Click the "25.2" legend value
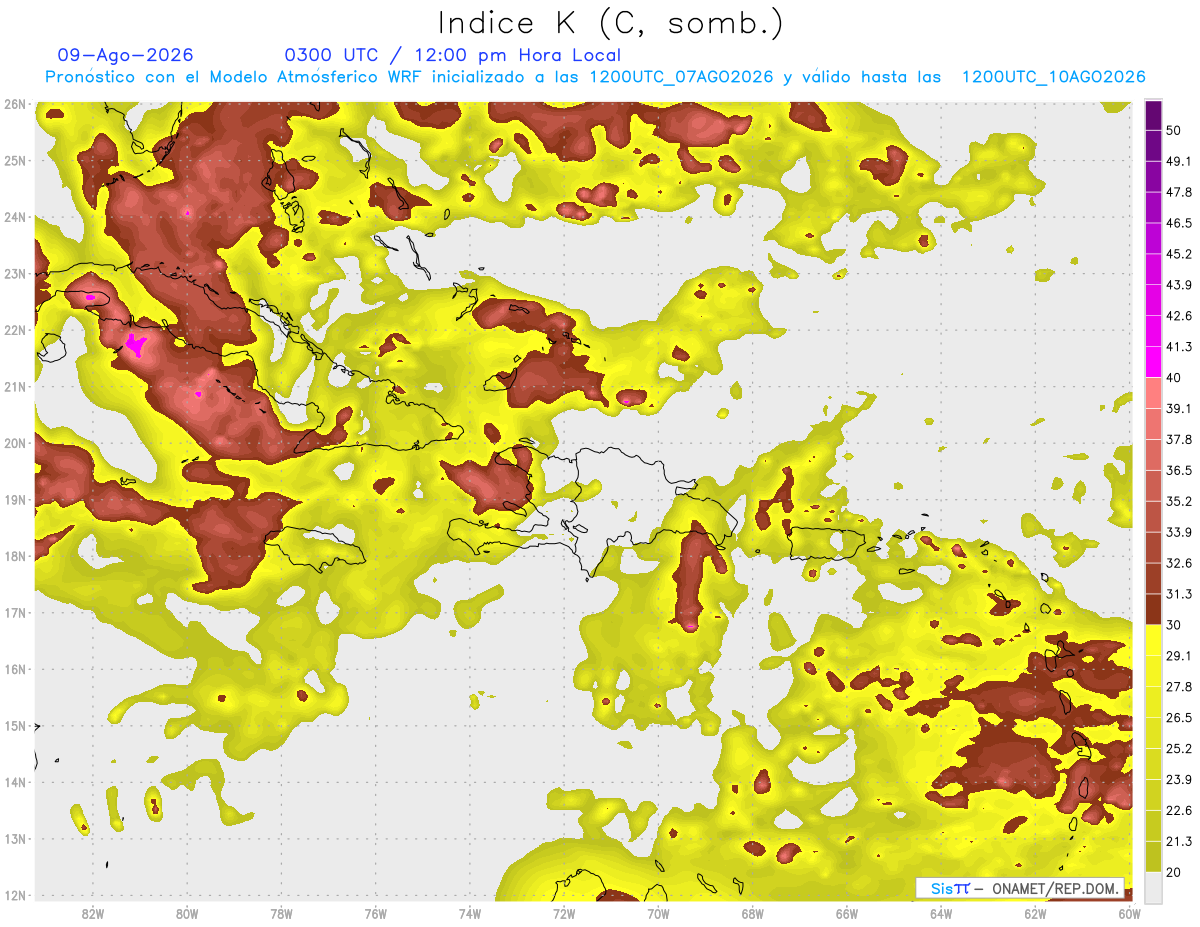 point(1178,748)
